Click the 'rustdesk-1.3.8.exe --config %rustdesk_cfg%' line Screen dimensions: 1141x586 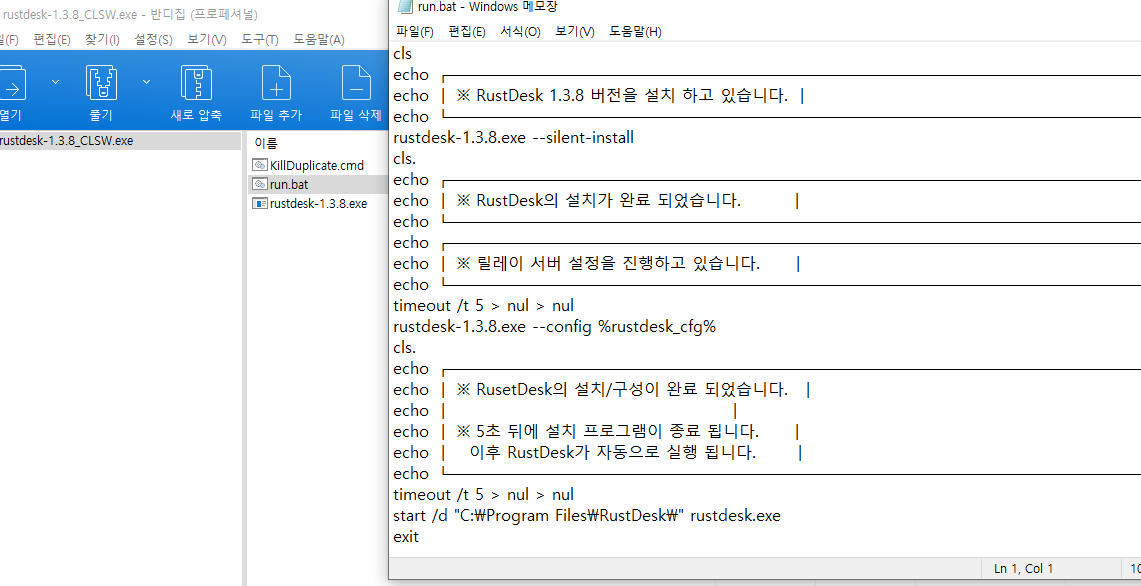pos(554,326)
